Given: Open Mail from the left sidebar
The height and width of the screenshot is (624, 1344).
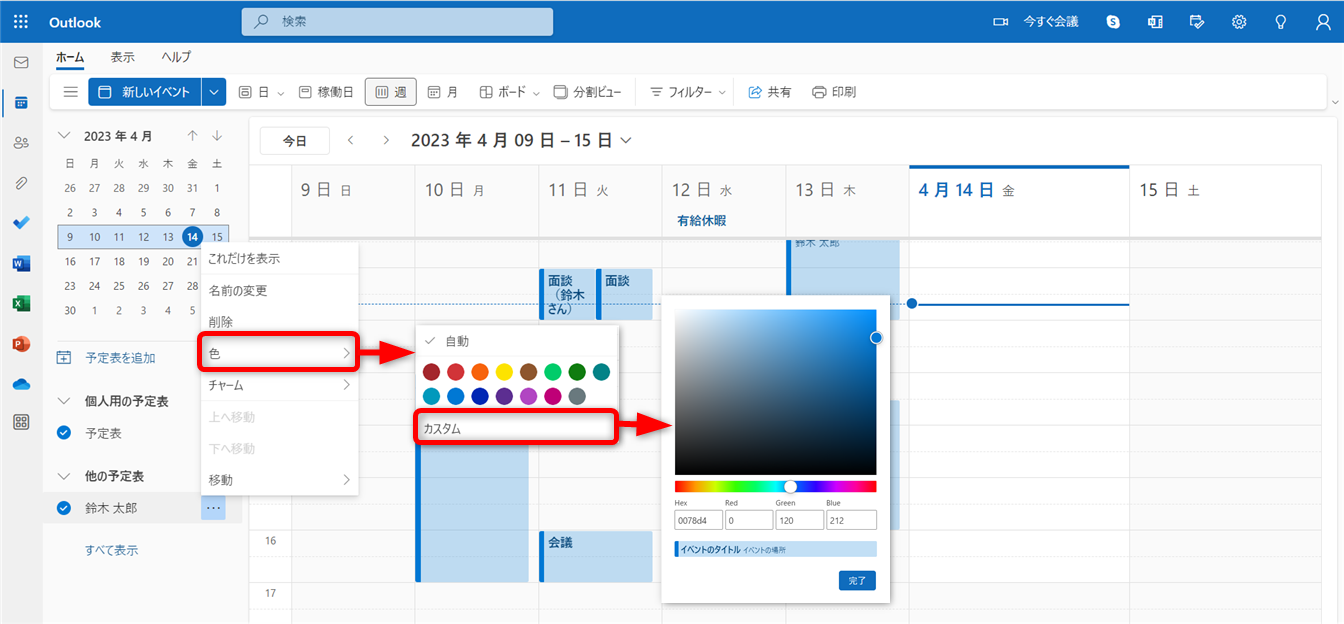Looking at the screenshot, I should point(21,62).
